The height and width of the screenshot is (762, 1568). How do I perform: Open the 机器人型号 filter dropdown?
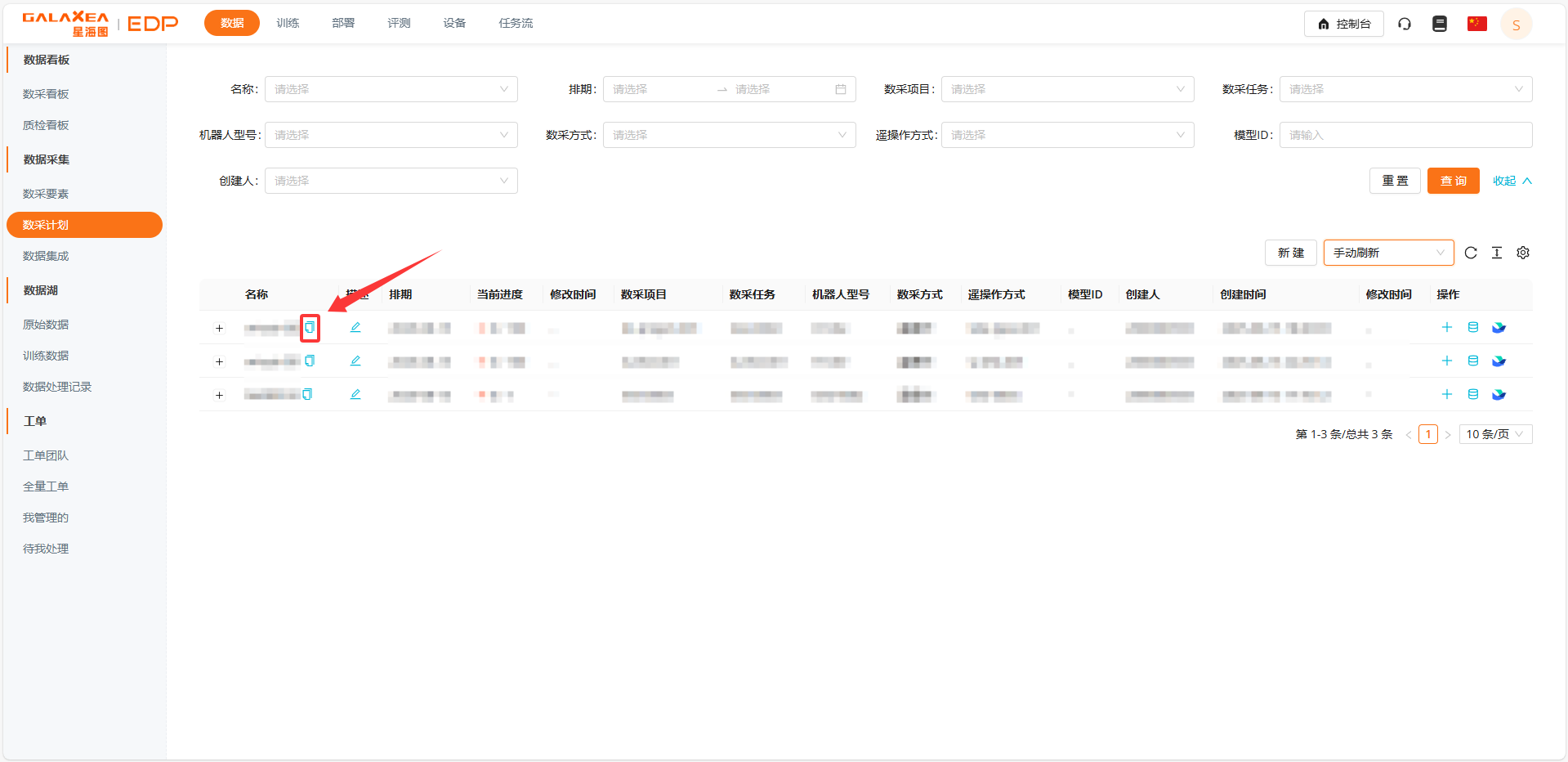click(391, 135)
